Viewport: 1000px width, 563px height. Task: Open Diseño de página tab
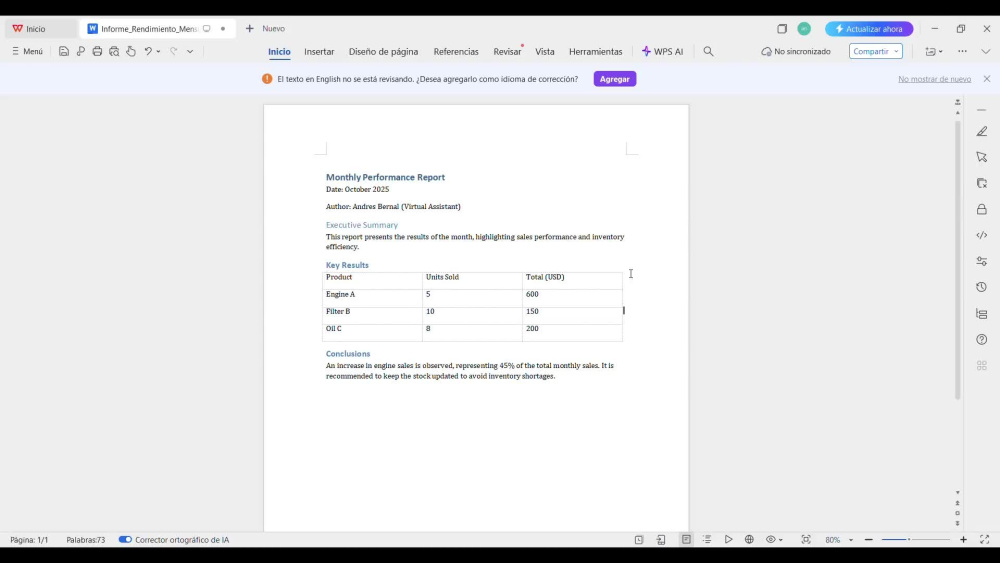[x=383, y=52]
